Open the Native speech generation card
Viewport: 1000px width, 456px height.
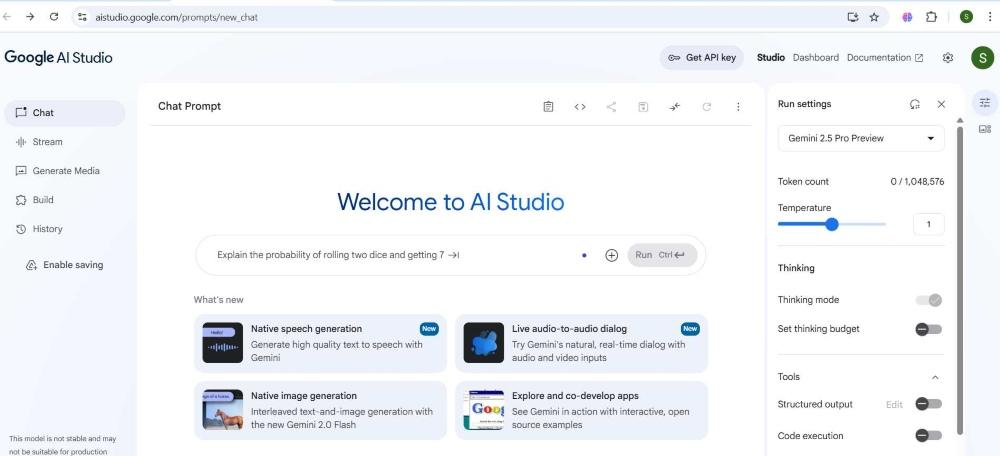320,343
